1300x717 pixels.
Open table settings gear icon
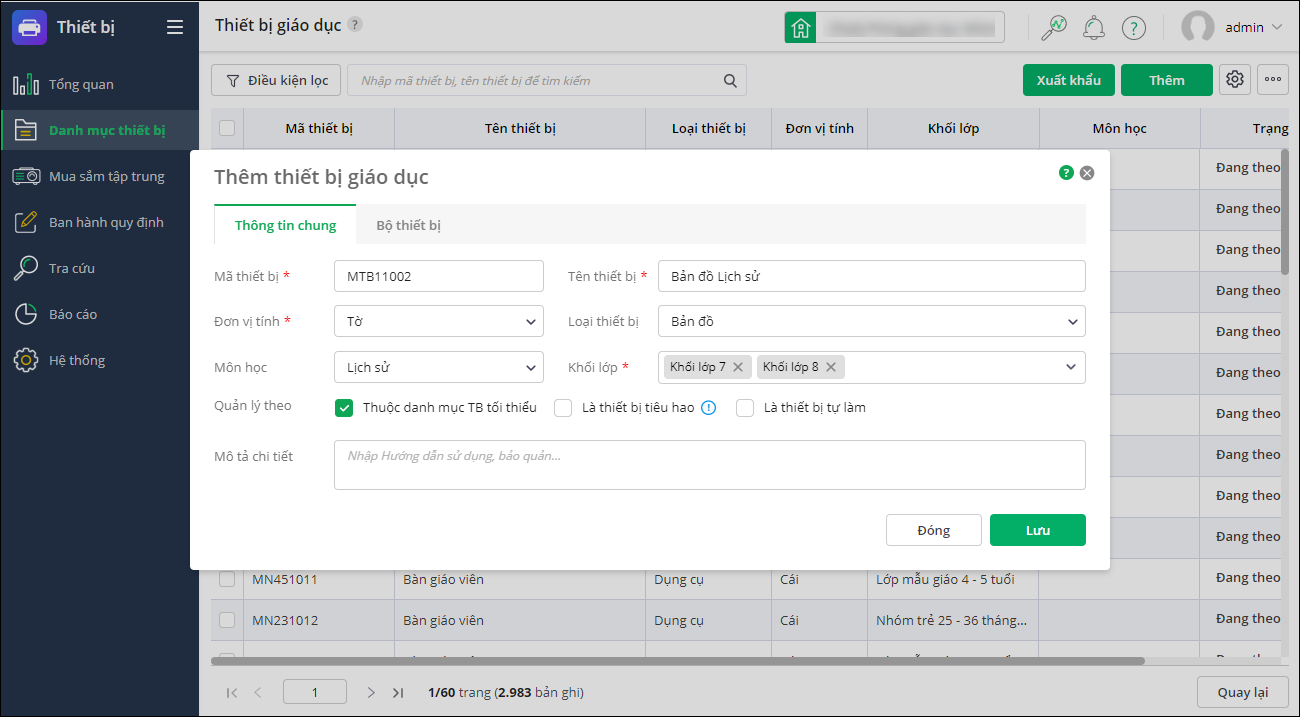pyautogui.click(x=1235, y=80)
